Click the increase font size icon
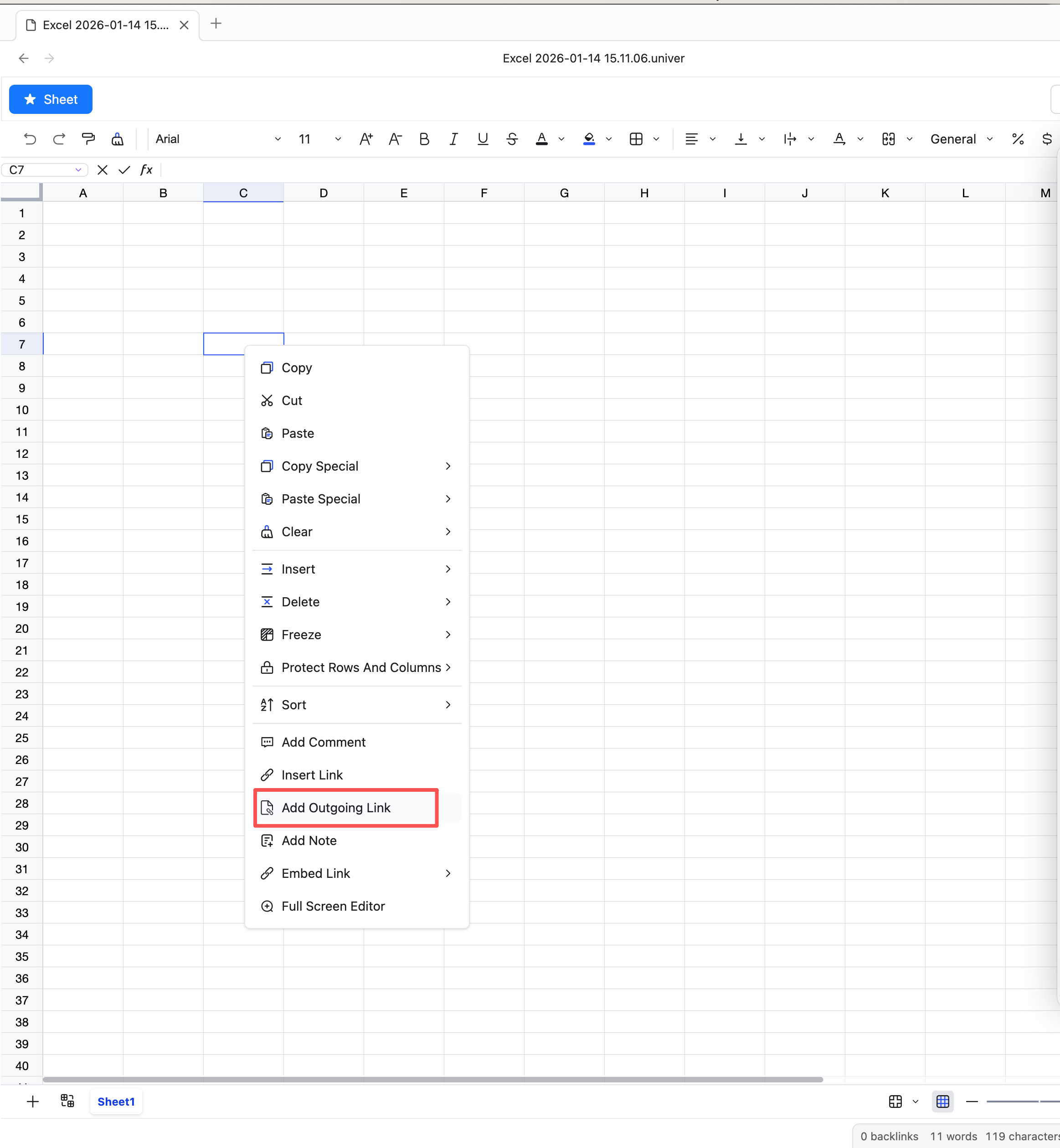1060x1148 pixels. click(x=366, y=139)
